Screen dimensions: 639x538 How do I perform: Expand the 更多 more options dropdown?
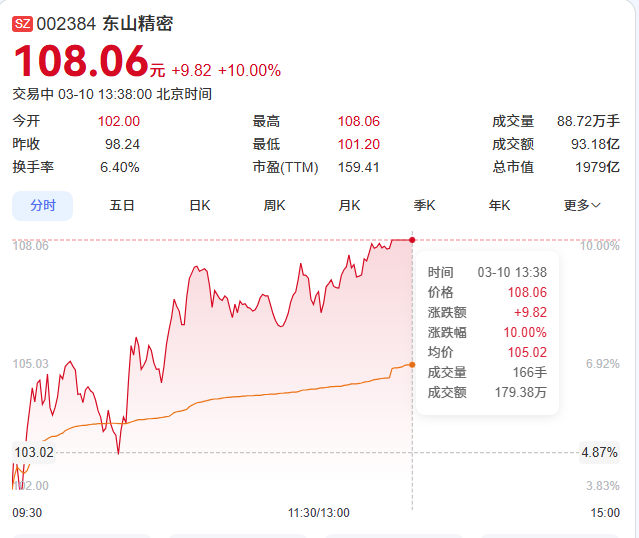pos(582,205)
